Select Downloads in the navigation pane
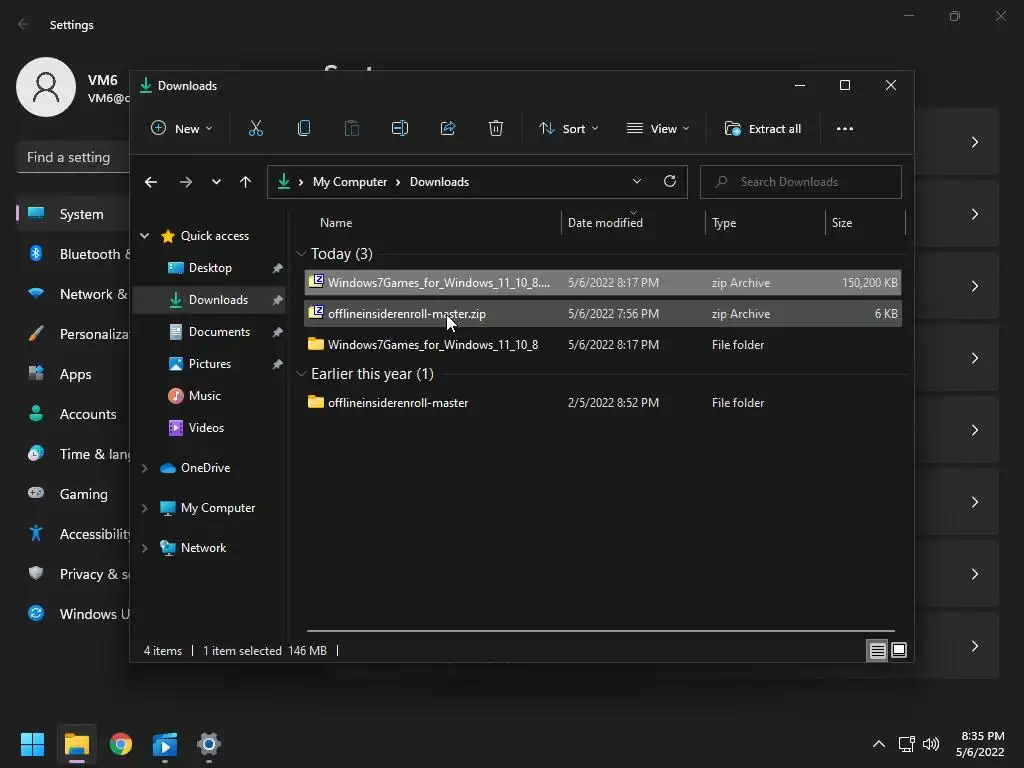Viewport: 1024px width, 768px height. [209, 300]
